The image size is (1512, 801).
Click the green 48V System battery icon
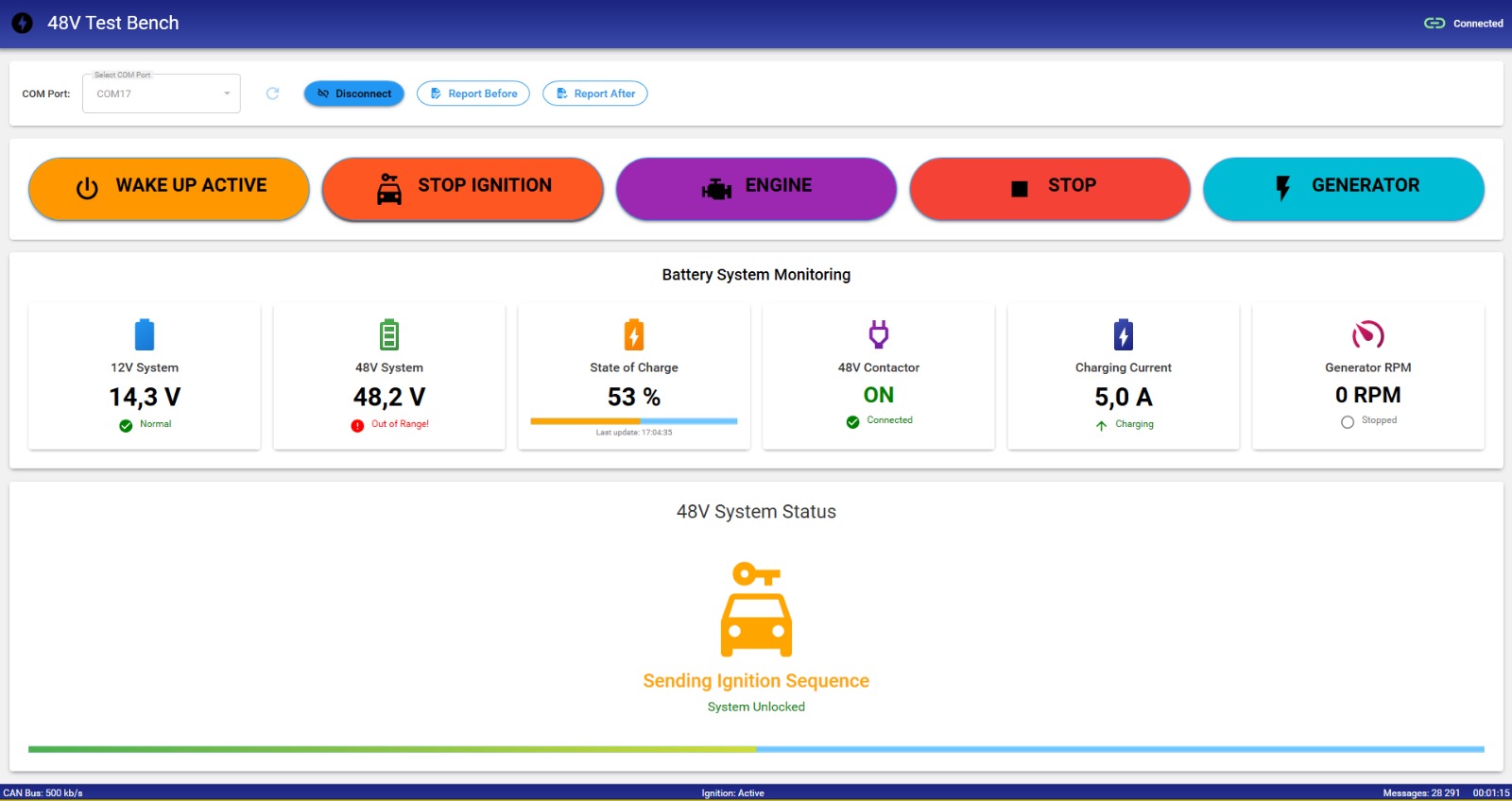click(389, 334)
